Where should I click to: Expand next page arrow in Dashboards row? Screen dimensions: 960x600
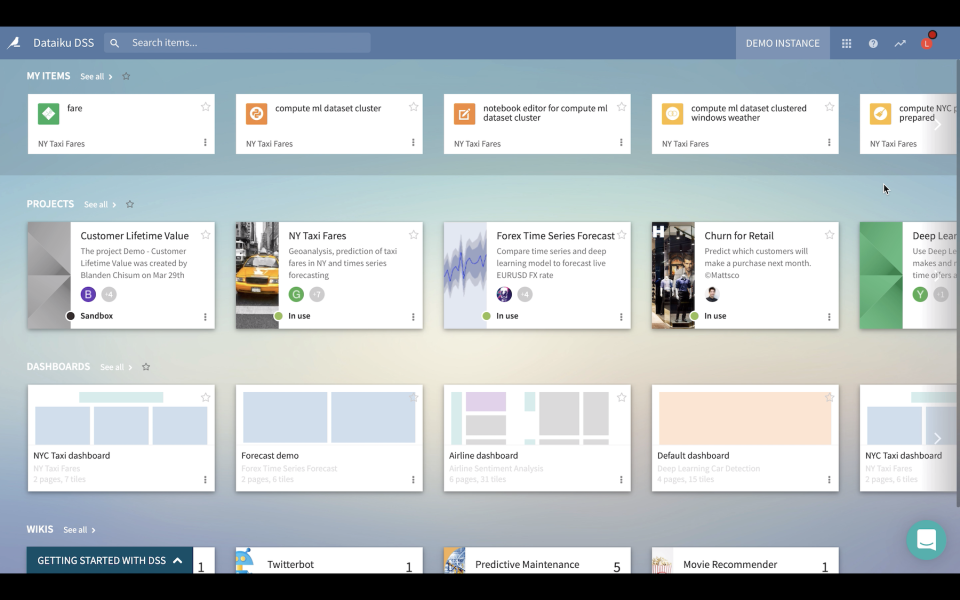[x=938, y=437]
